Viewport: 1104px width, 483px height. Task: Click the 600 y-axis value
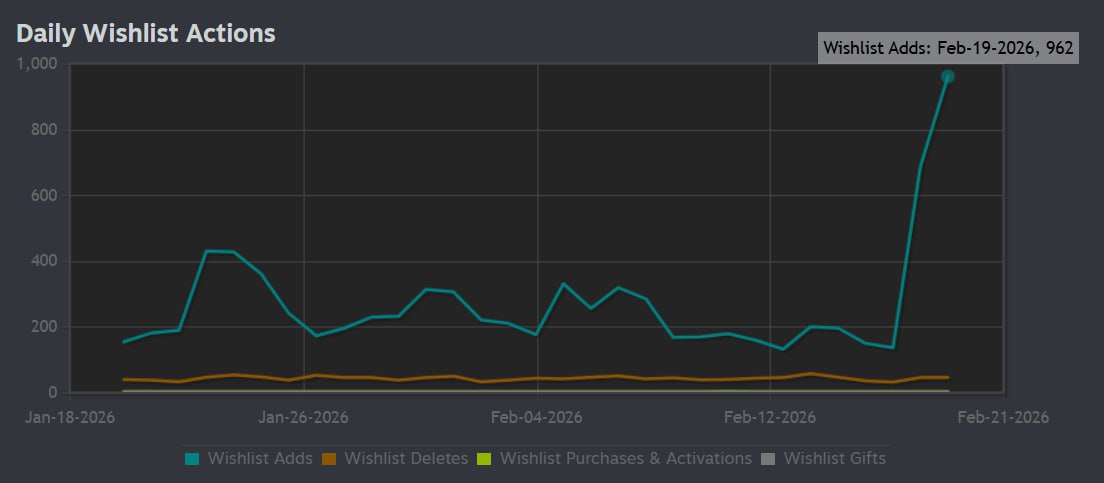point(46,196)
